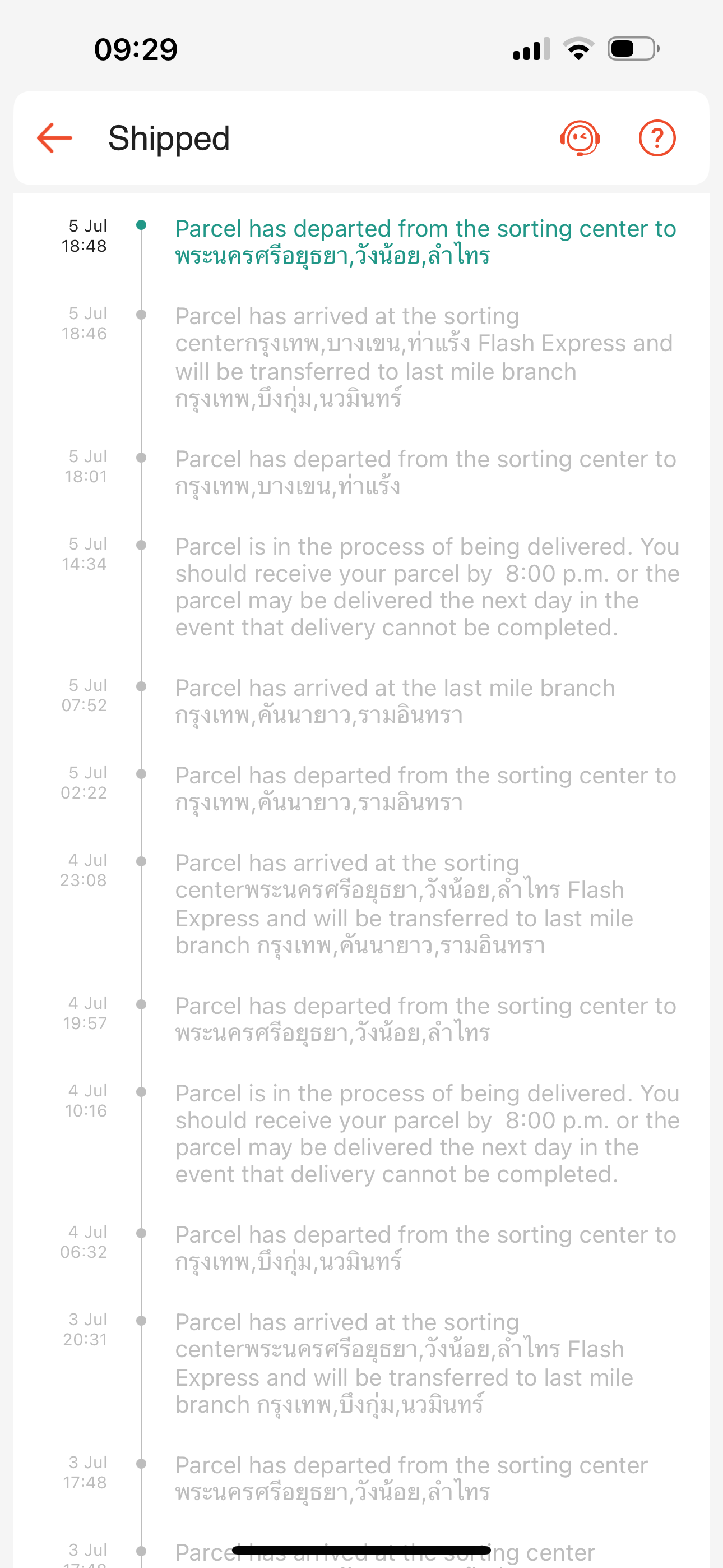The height and width of the screenshot is (1568, 723).
Task: Tap the 09:29 clock in status bar
Action: (x=136, y=49)
